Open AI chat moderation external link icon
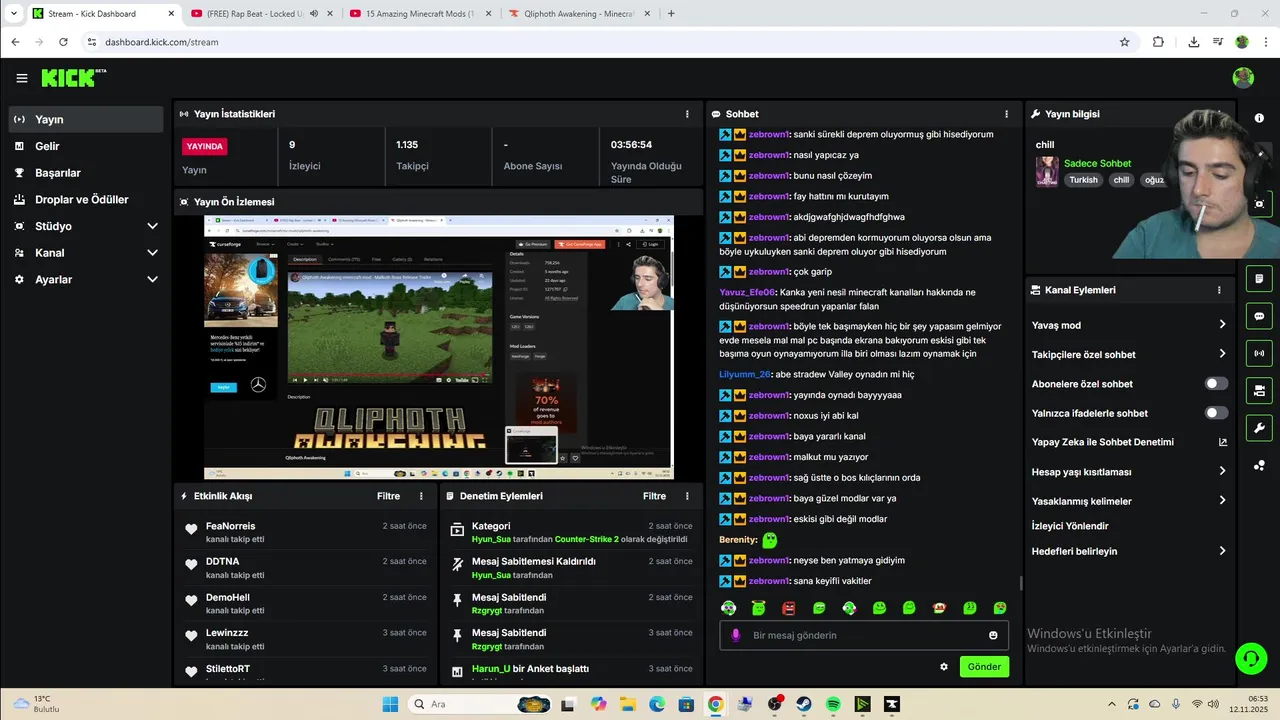 tap(1222, 442)
